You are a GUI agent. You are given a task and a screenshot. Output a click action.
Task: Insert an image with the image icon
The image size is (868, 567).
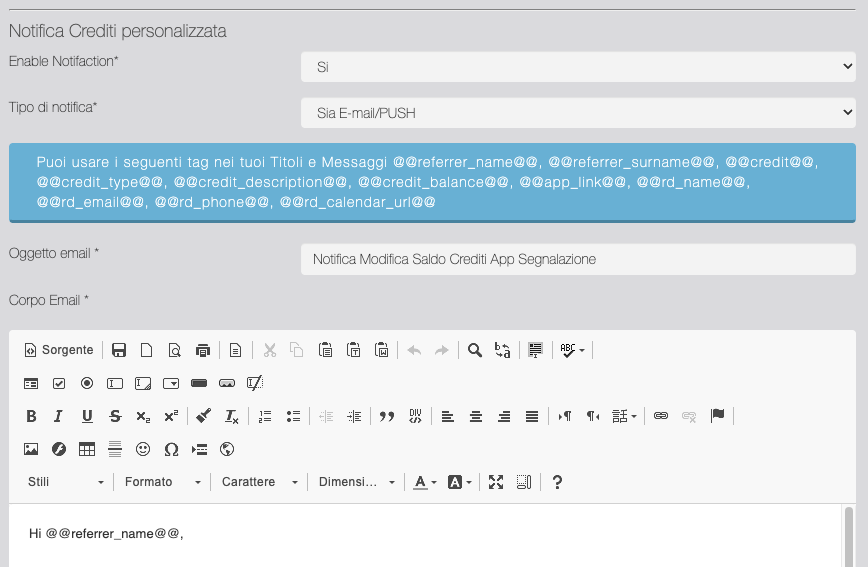click(x=31, y=449)
